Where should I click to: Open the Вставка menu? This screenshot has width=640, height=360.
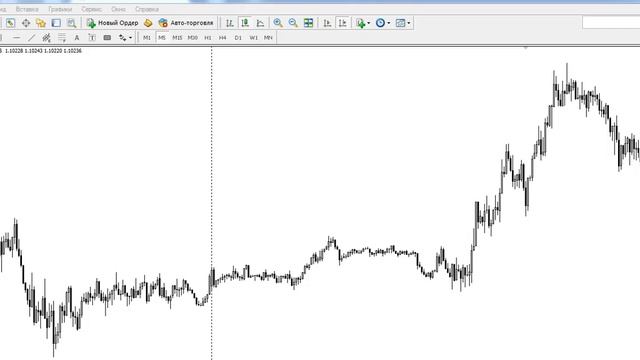(x=27, y=9)
